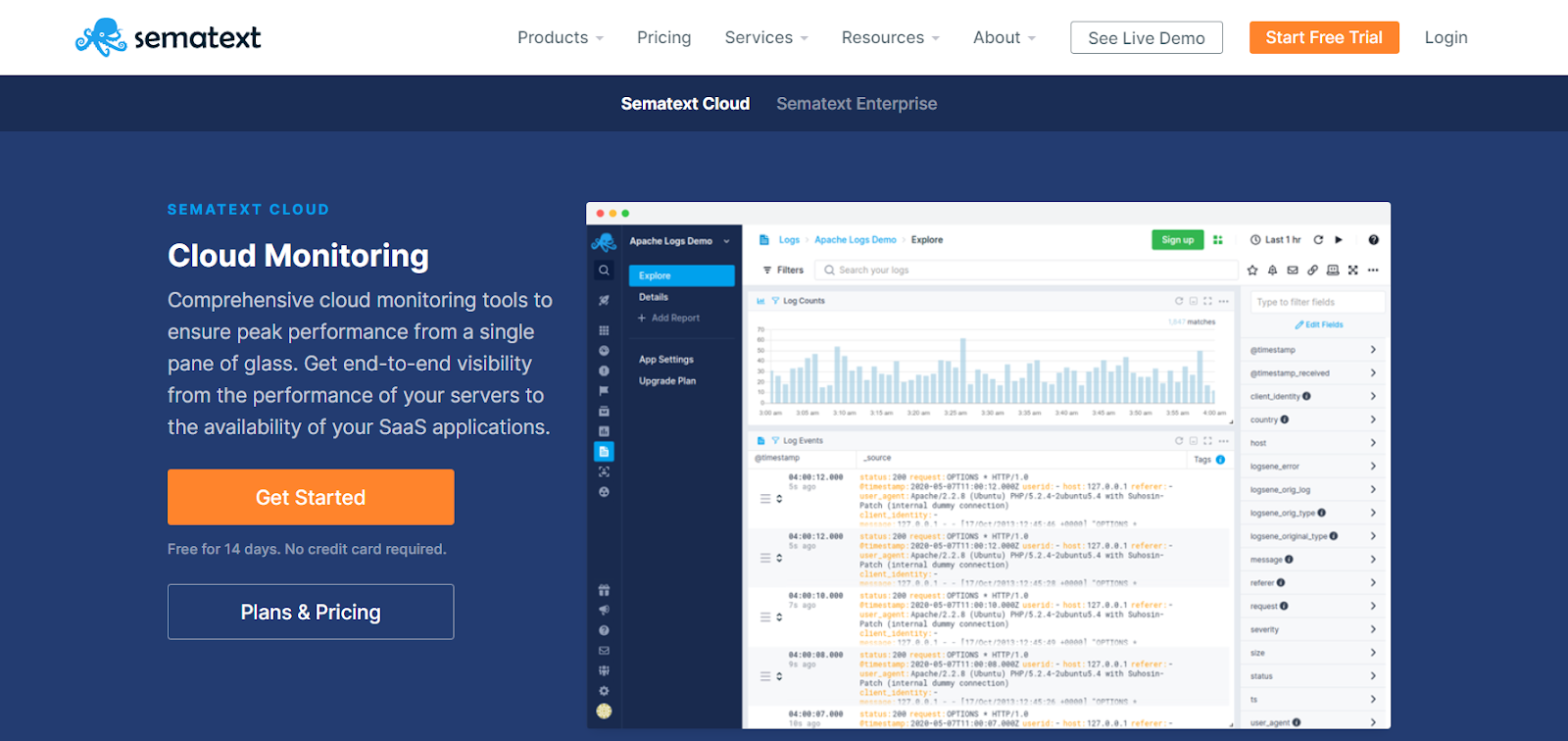
Task: Click the refresh icon beside Last 1 hr
Action: (1318, 240)
